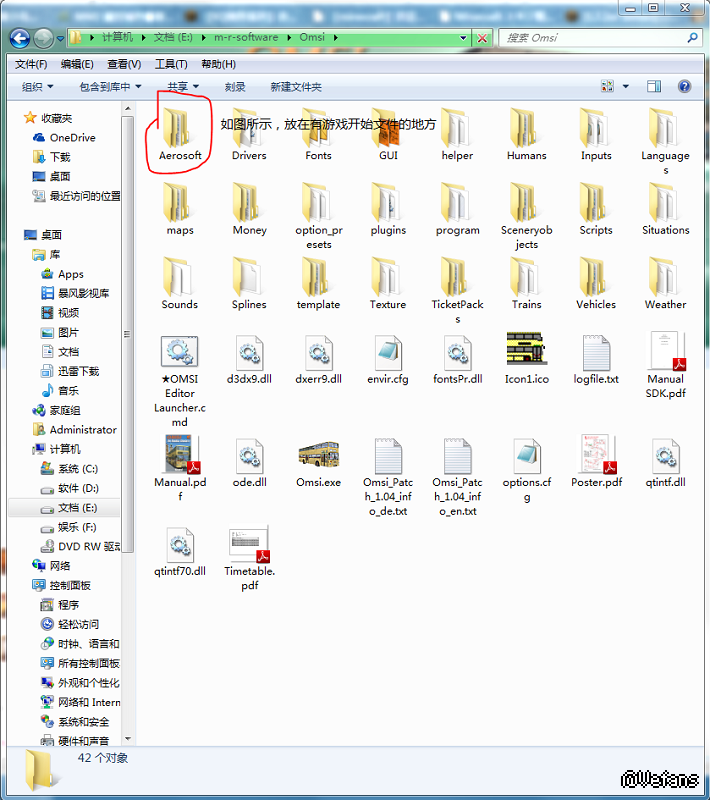Select the logfile.txt file
The image size is (710, 800).
(596, 359)
